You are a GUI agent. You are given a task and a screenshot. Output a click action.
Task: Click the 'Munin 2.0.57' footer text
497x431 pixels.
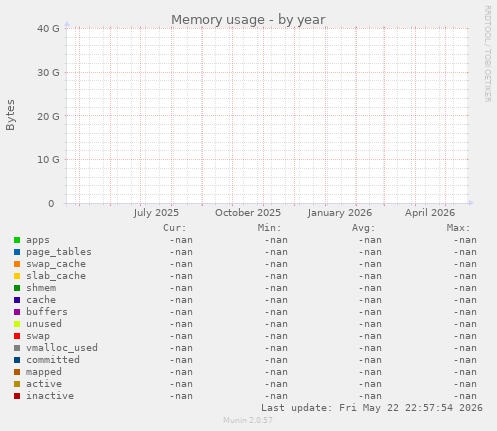[x=248, y=420]
